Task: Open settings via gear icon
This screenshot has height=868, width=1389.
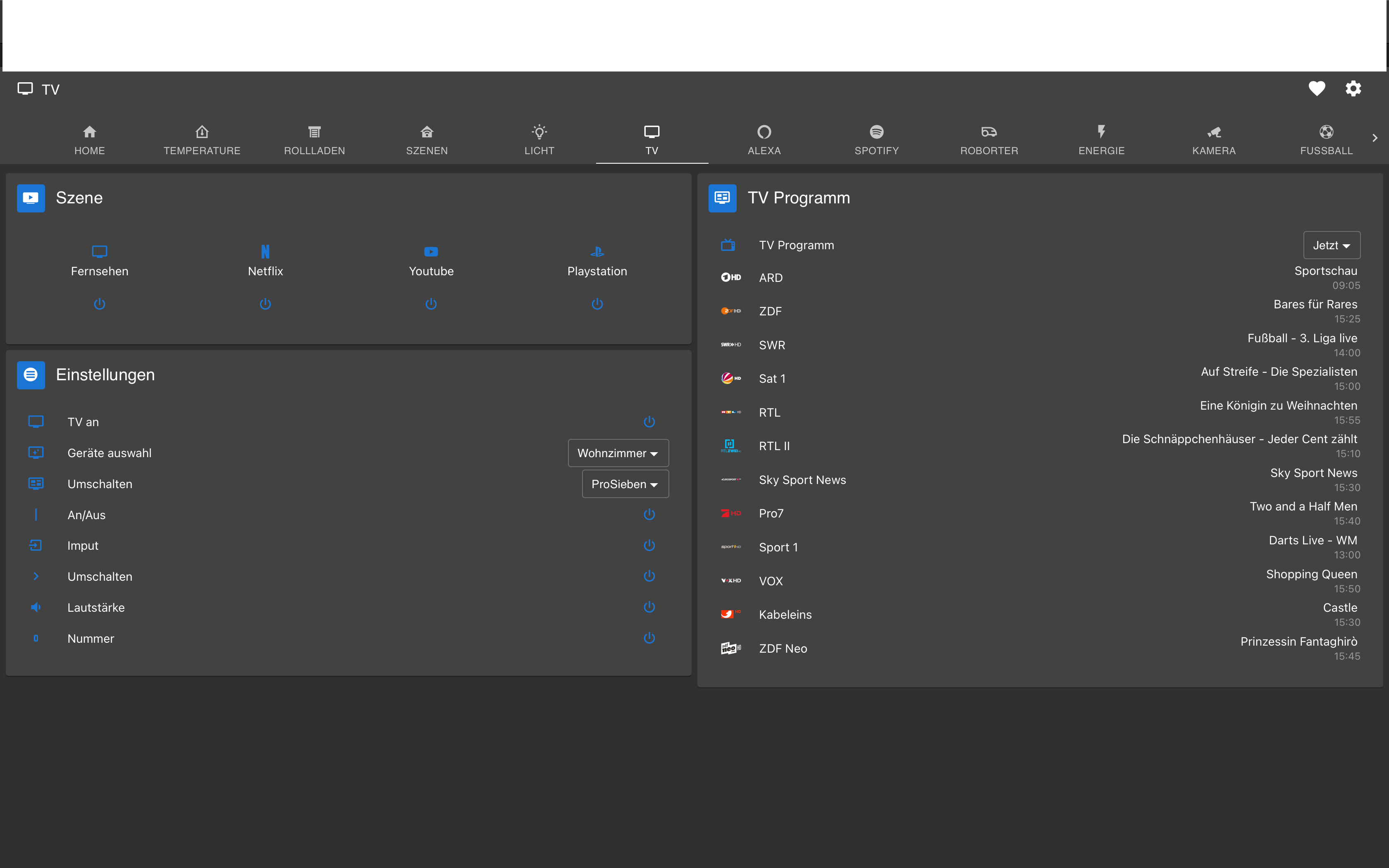Action: tap(1353, 88)
